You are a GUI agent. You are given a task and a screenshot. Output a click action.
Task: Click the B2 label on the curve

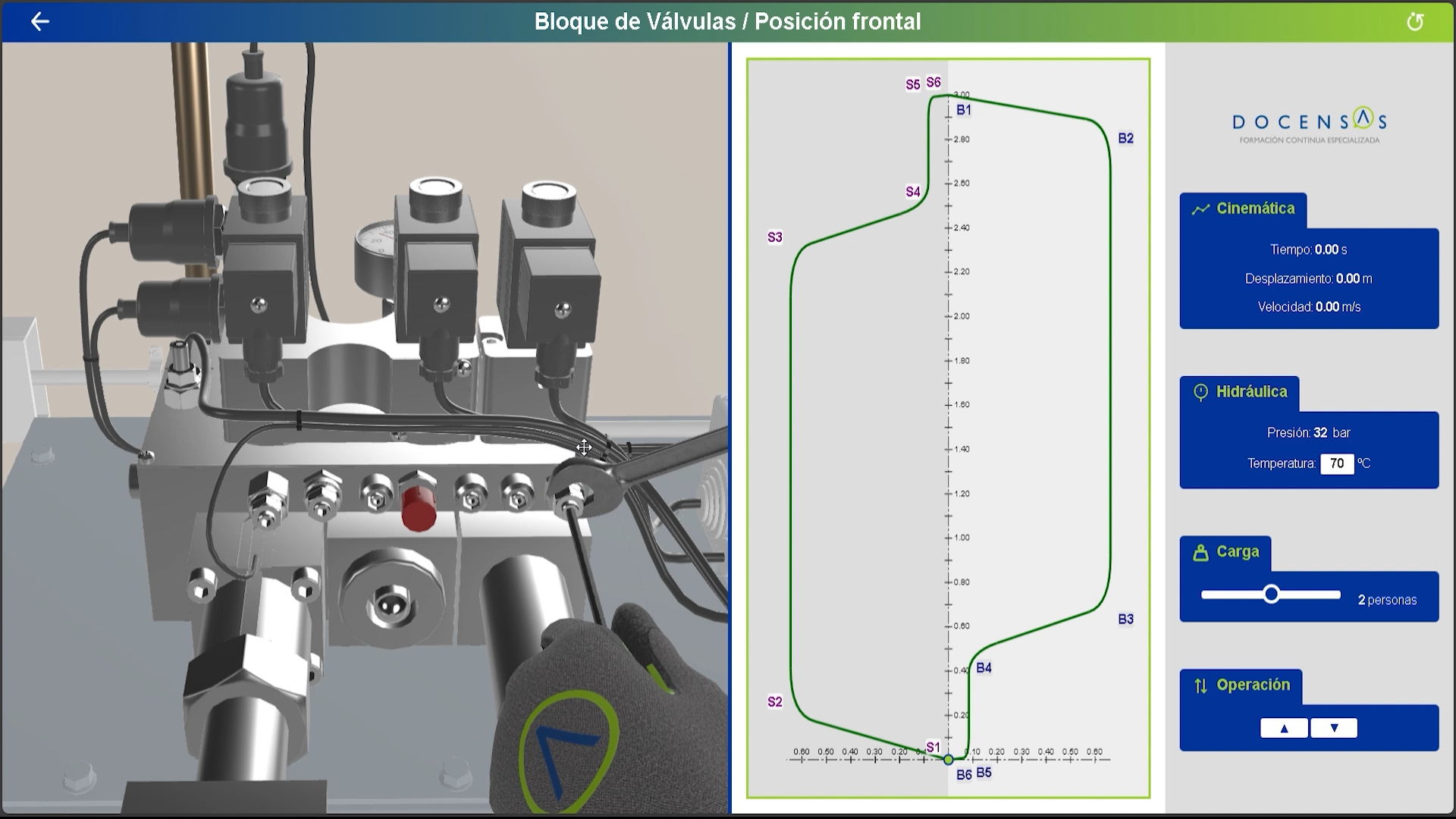[1125, 138]
